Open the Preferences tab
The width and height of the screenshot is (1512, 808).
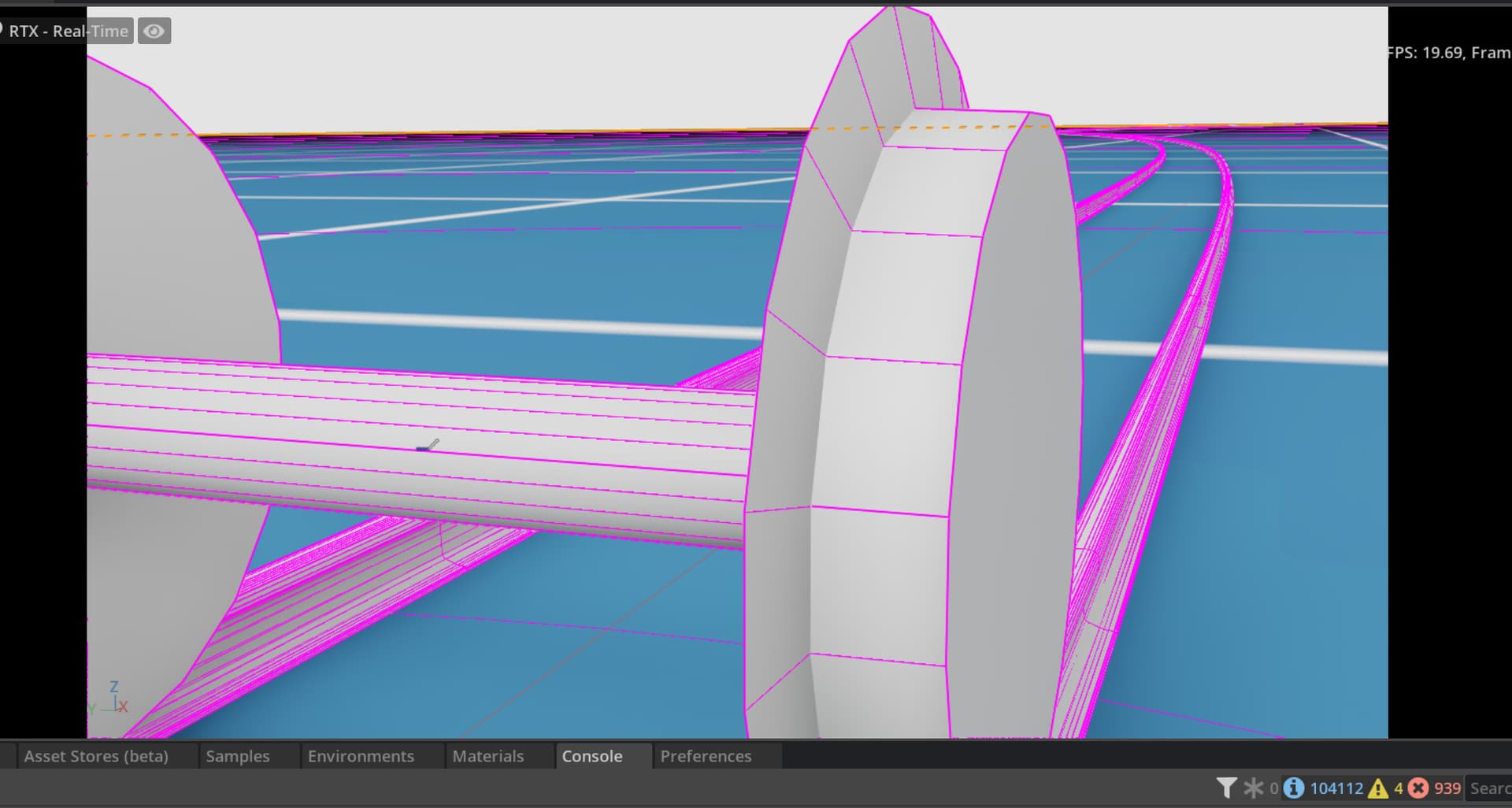pyautogui.click(x=706, y=756)
